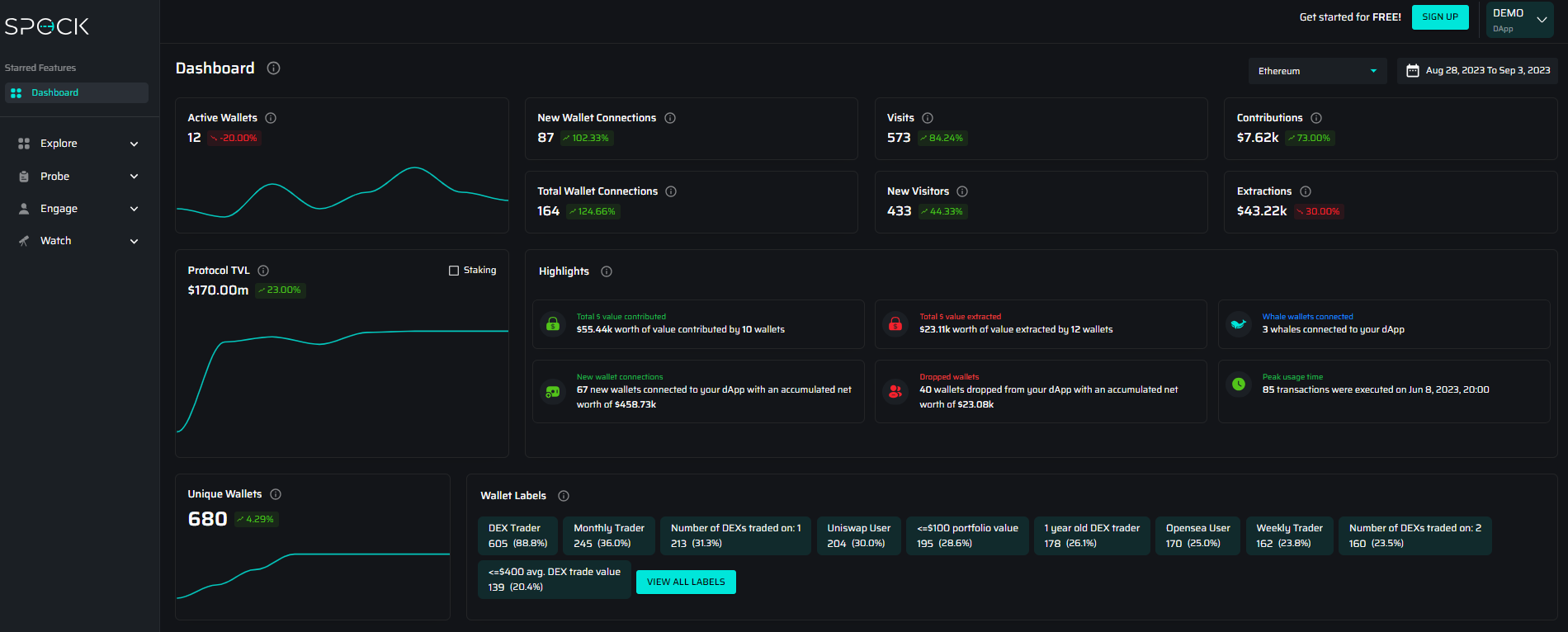The height and width of the screenshot is (632, 1568).
Task: Click the Highlights info icon
Action: [607, 271]
